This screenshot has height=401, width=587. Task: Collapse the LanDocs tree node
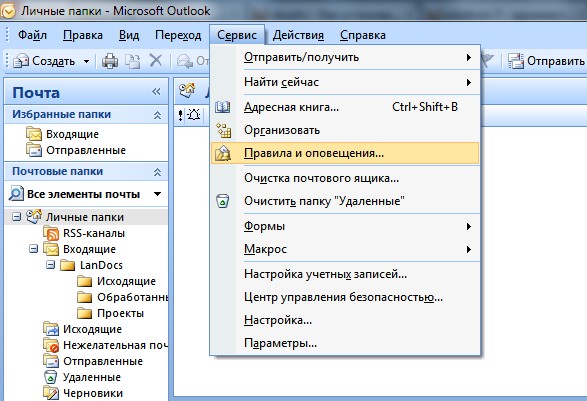50,265
